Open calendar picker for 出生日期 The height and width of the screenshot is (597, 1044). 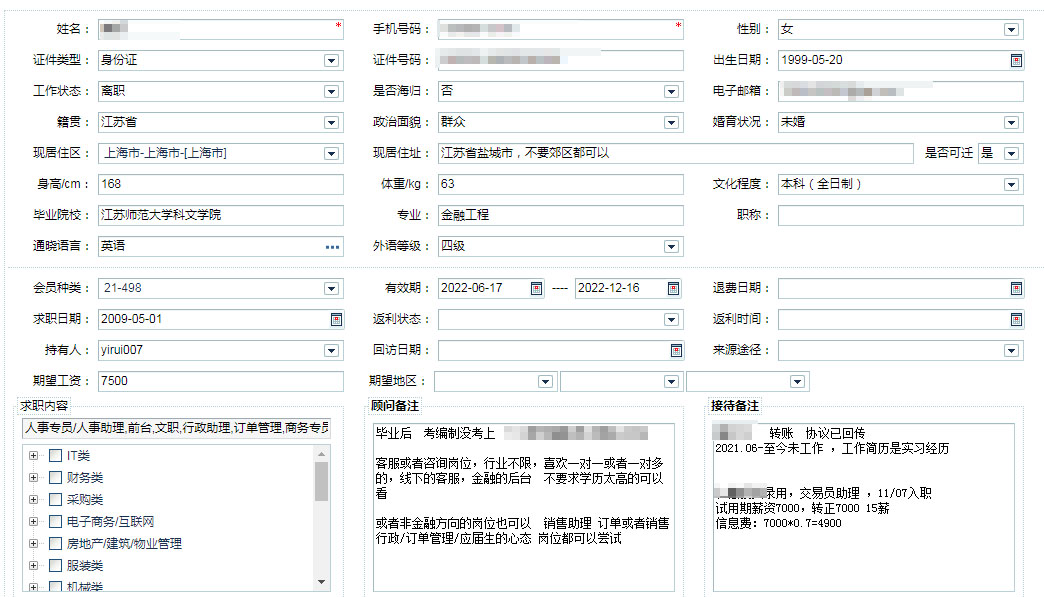coord(1016,61)
